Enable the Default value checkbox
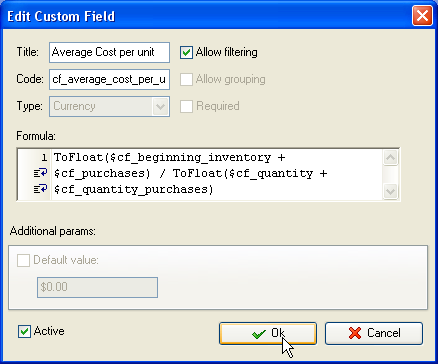This screenshot has width=438, height=364. pyautogui.click(x=23, y=260)
